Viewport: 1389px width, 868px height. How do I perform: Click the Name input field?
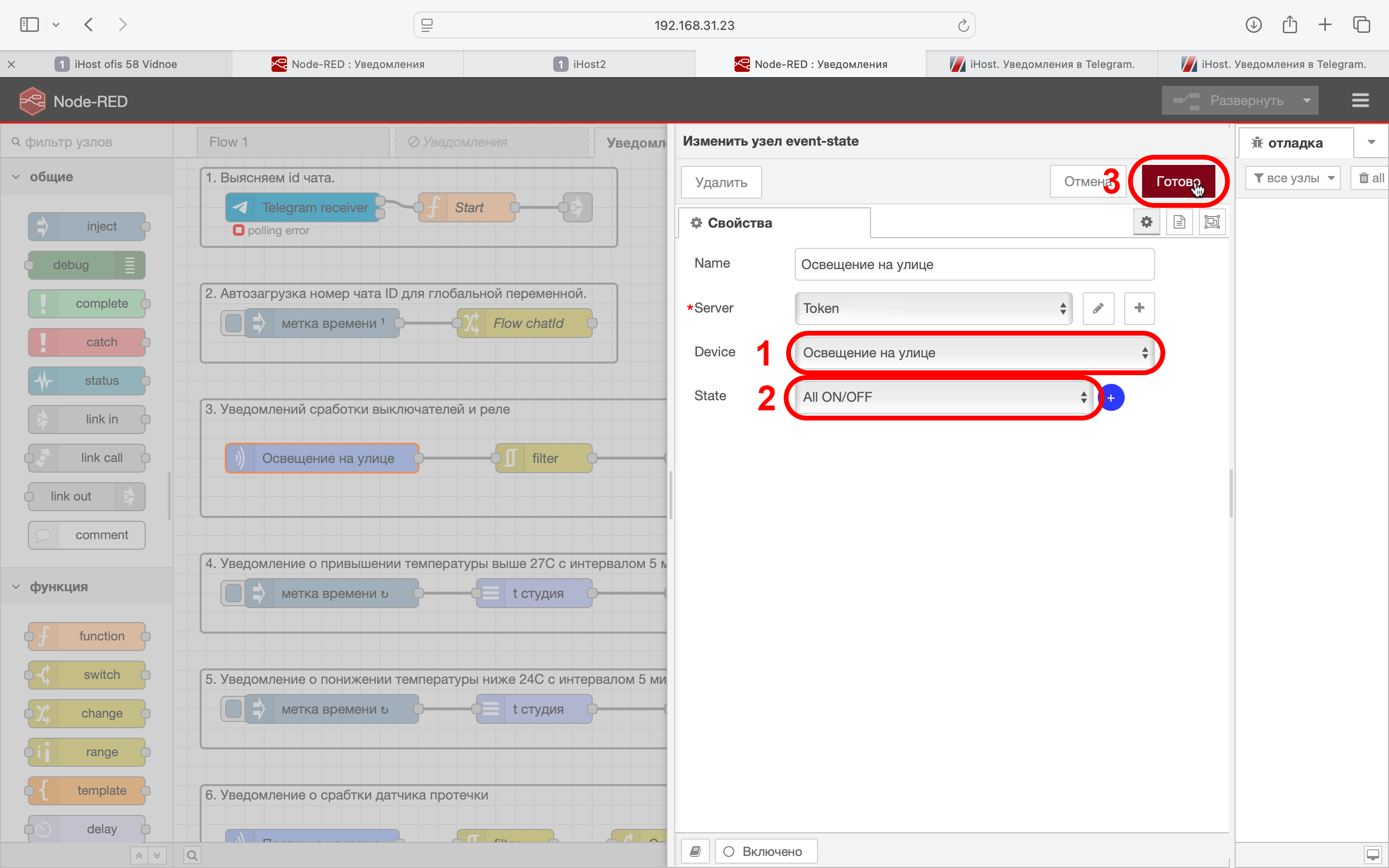point(974,264)
